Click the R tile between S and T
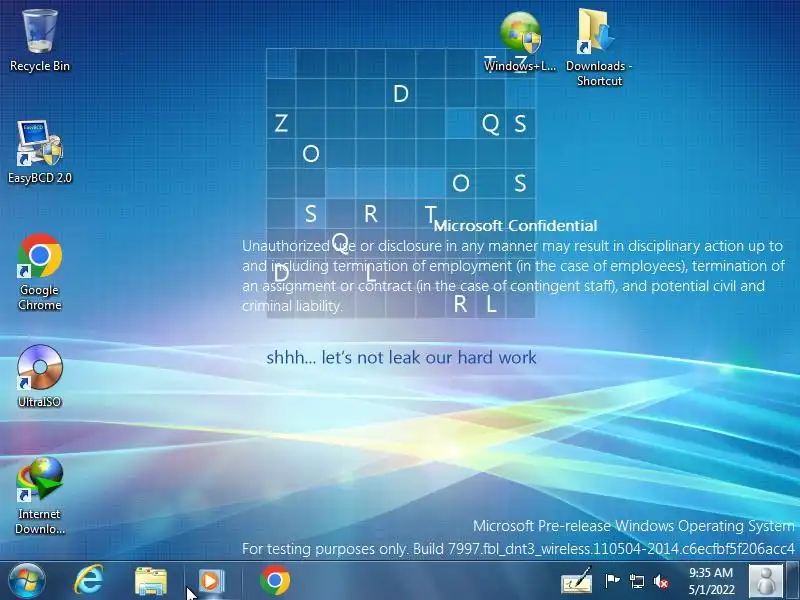 [x=370, y=213]
